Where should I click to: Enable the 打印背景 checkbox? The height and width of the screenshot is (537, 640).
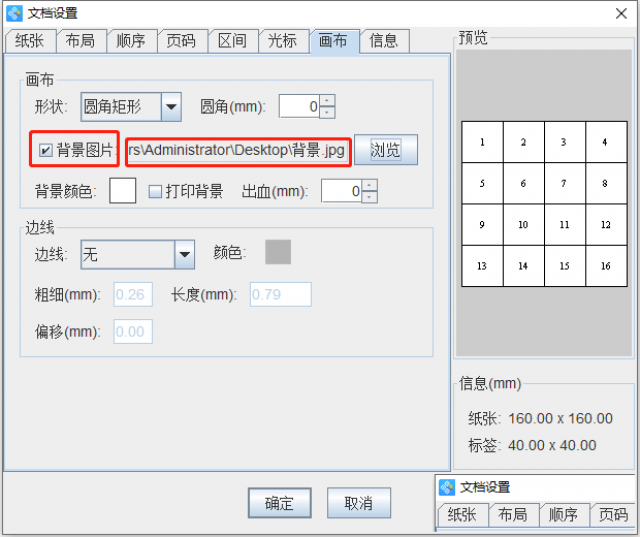pos(155,191)
